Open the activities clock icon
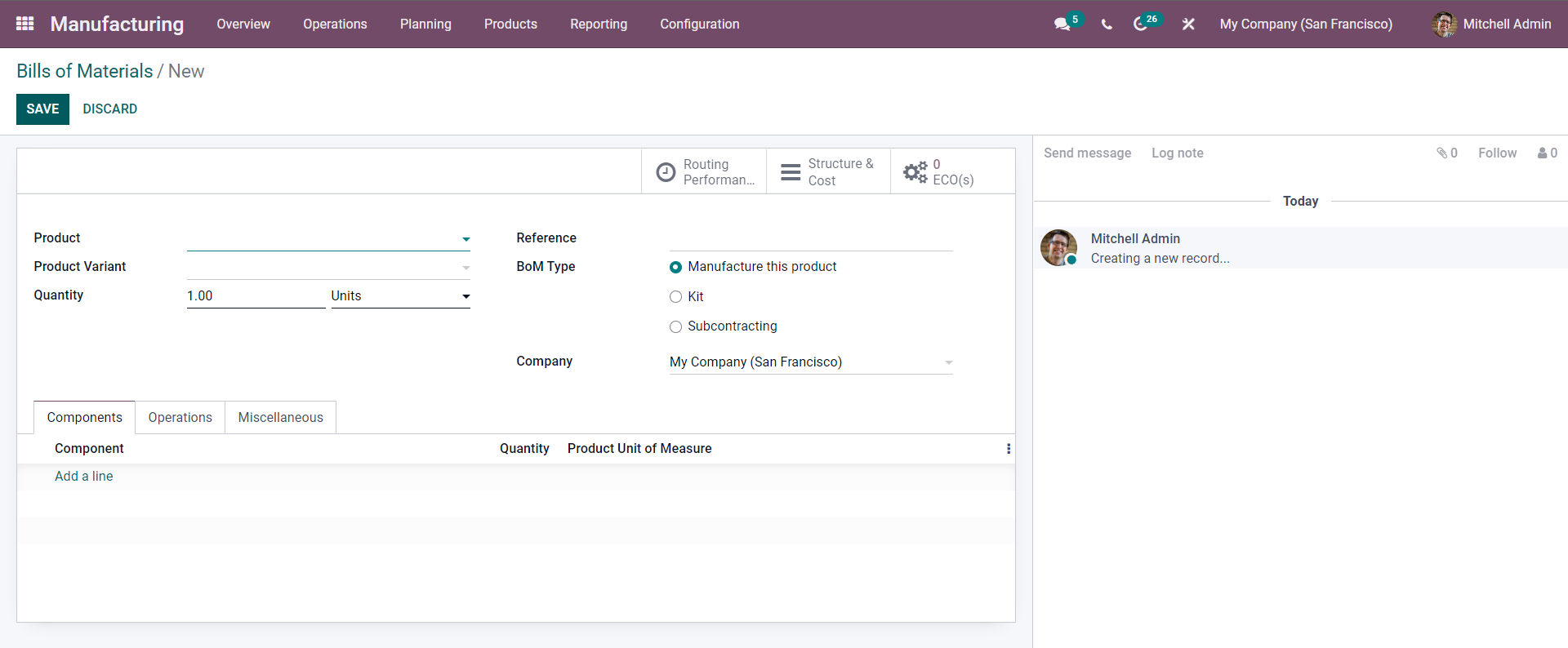The width and height of the screenshot is (1568, 648). pyautogui.click(x=1140, y=24)
